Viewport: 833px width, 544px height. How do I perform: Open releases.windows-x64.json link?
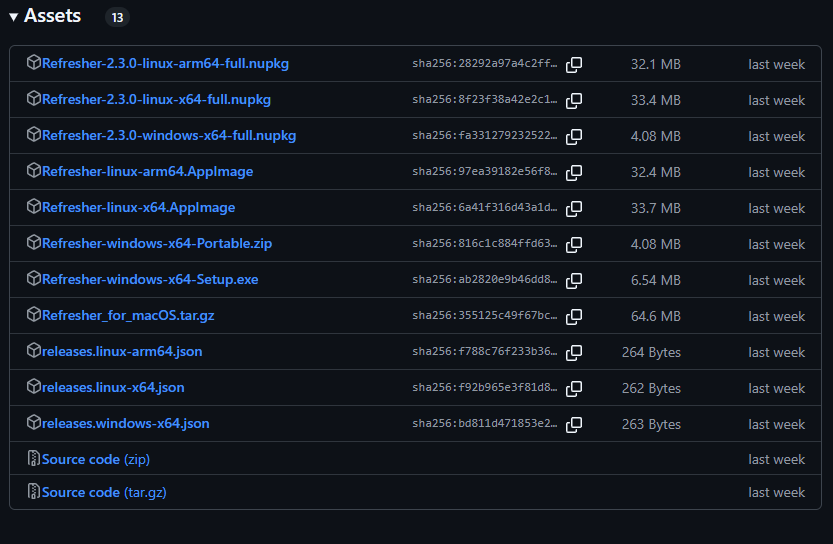(x=125, y=424)
